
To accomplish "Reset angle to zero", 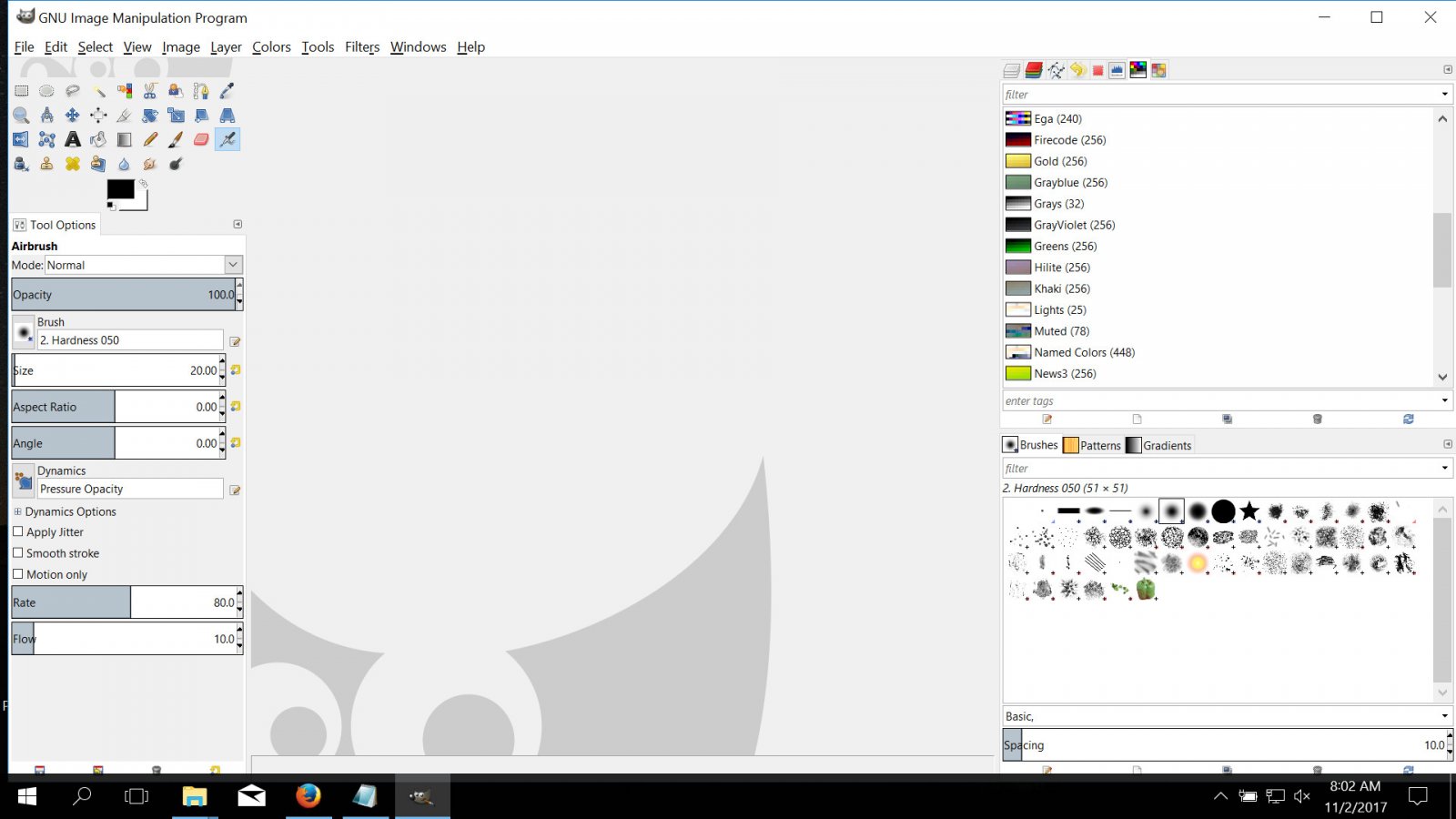I will pos(236,443).
